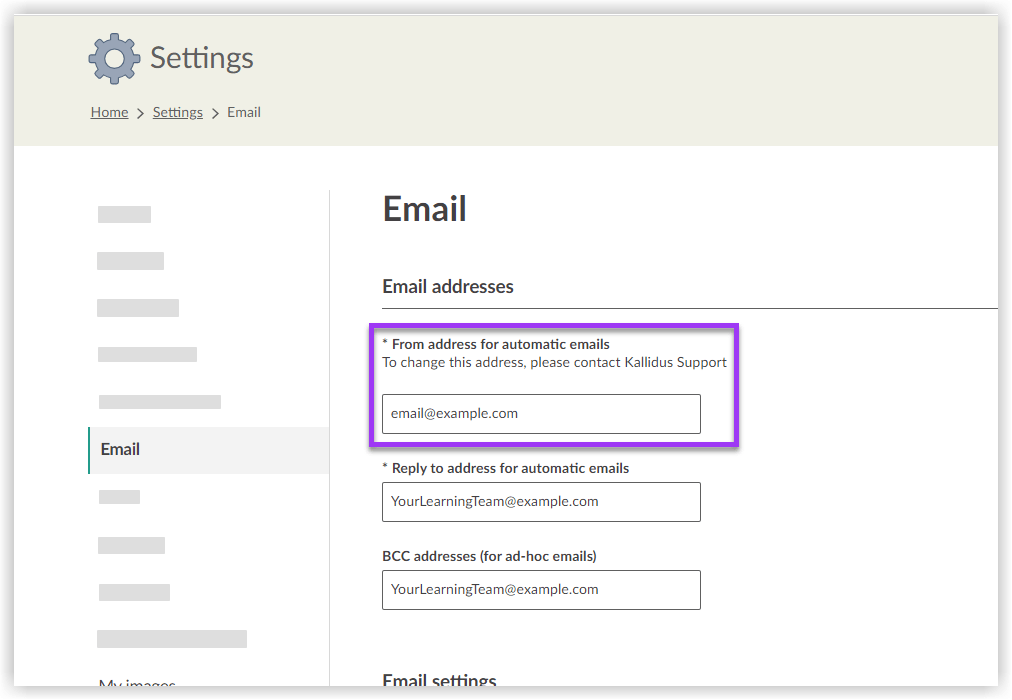The width and height of the screenshot is (1012, 700).
Task: Select Email in the settings sidebar
Action: [x=120, y=450]
